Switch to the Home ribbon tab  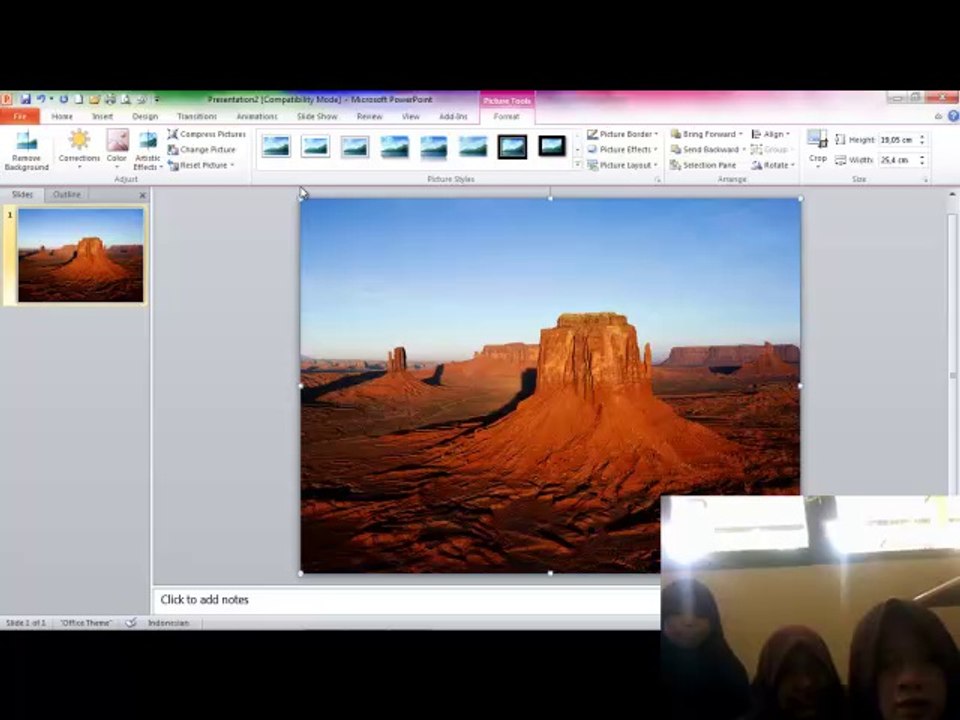(x=62, y=116)
